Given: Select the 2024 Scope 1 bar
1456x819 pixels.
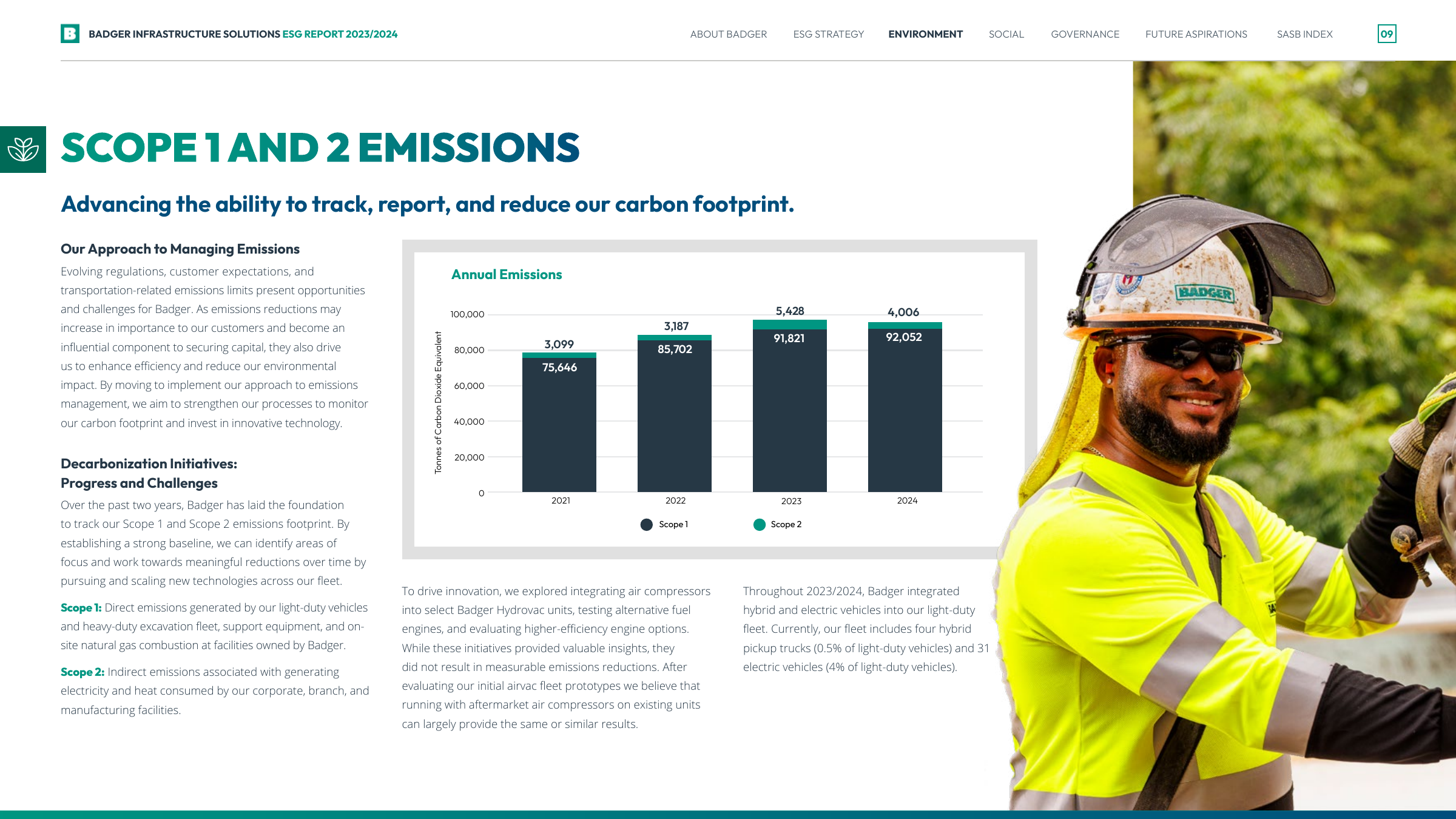Looking at the screenshot, I should click(905, 410).
